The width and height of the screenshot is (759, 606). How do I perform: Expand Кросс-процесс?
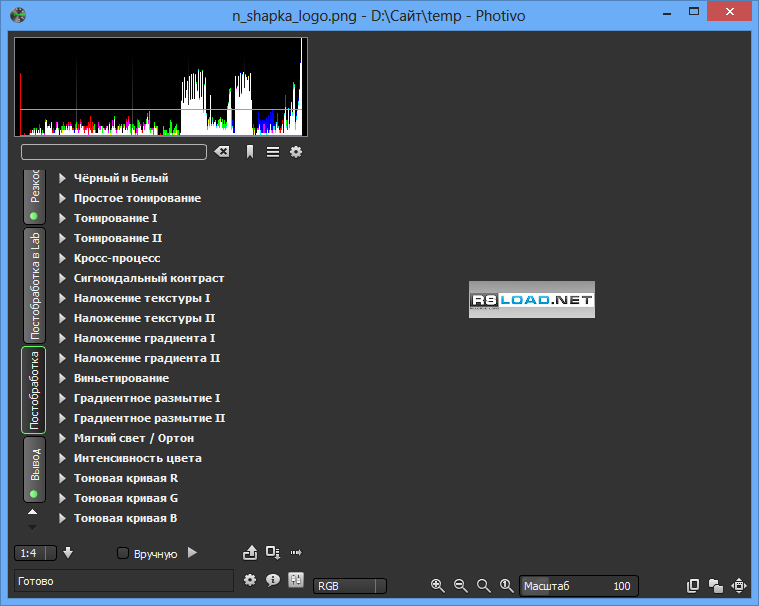click(62, 258)
